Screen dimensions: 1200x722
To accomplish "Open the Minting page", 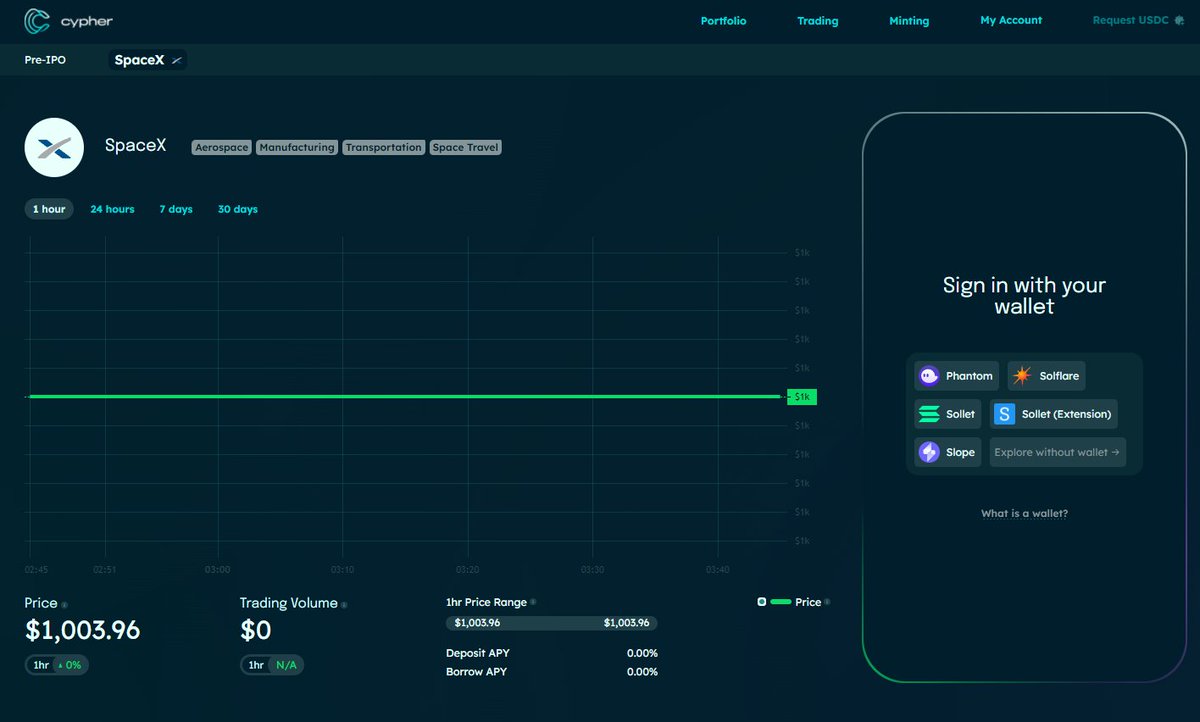I will coord(909,21).
